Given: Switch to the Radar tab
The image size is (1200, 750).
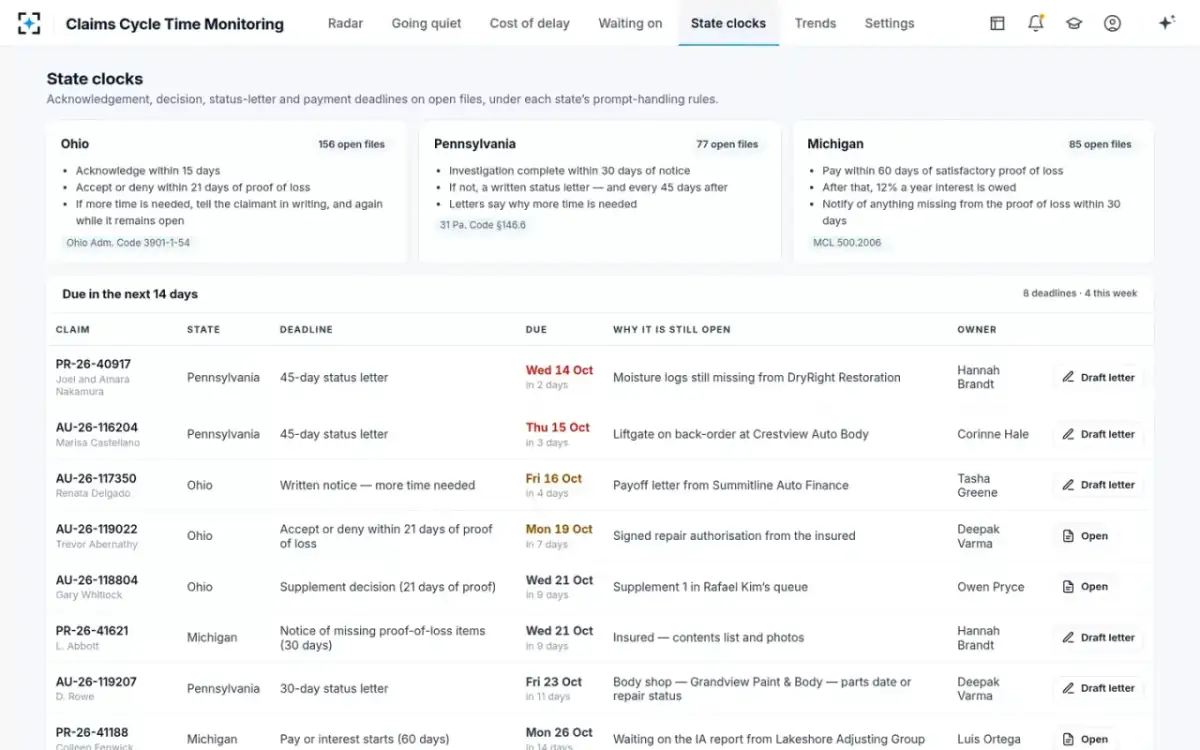Looking at the screenshot, I should 345,23.
